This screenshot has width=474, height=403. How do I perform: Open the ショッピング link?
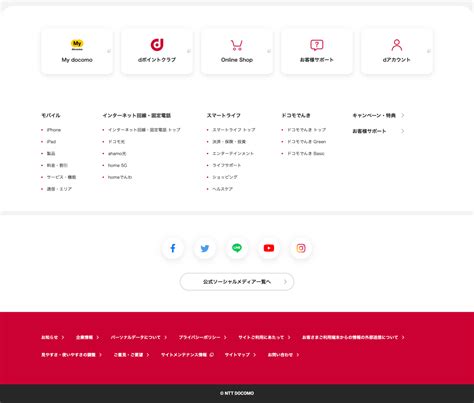[x=225, y=177]
